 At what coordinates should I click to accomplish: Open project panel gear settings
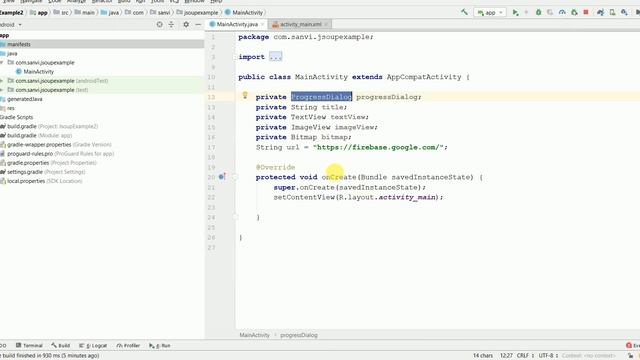pyautogui.click(x=186, y=24)
